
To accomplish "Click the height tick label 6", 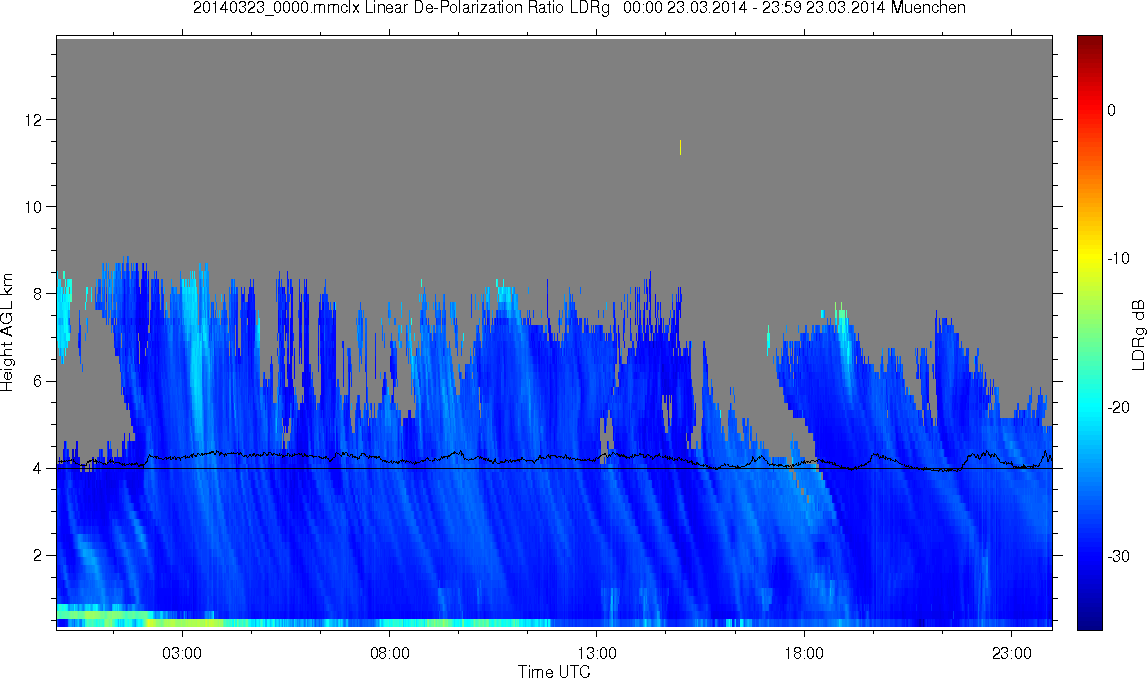I will [37, 381].
